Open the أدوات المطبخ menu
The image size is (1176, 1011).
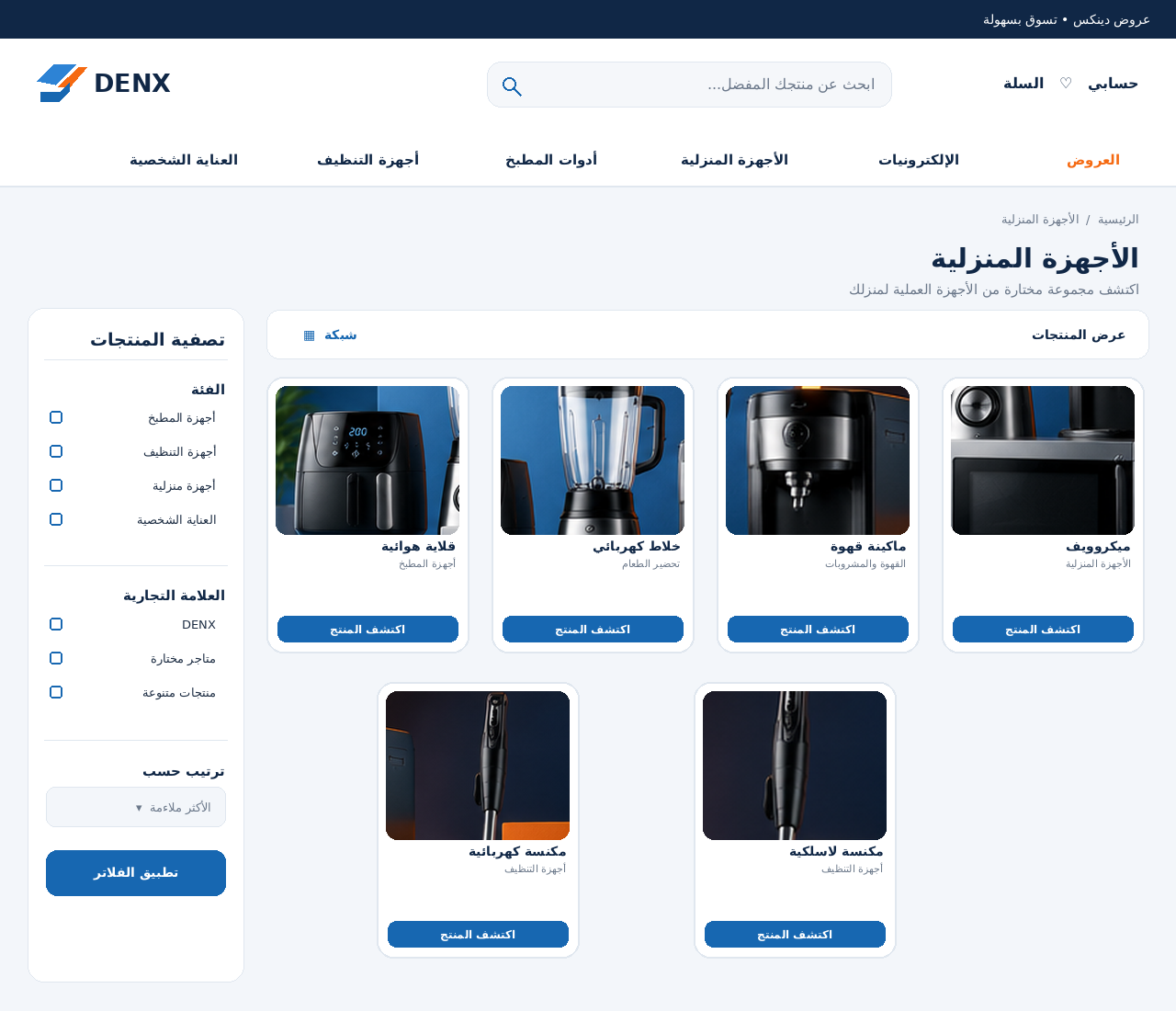click(551, 160)
